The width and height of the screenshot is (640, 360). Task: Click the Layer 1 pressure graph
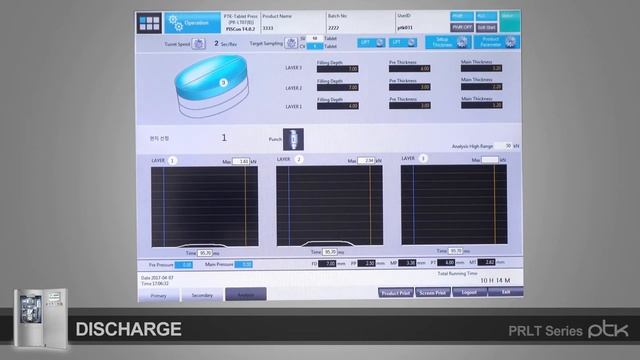[x=205, y=207]
